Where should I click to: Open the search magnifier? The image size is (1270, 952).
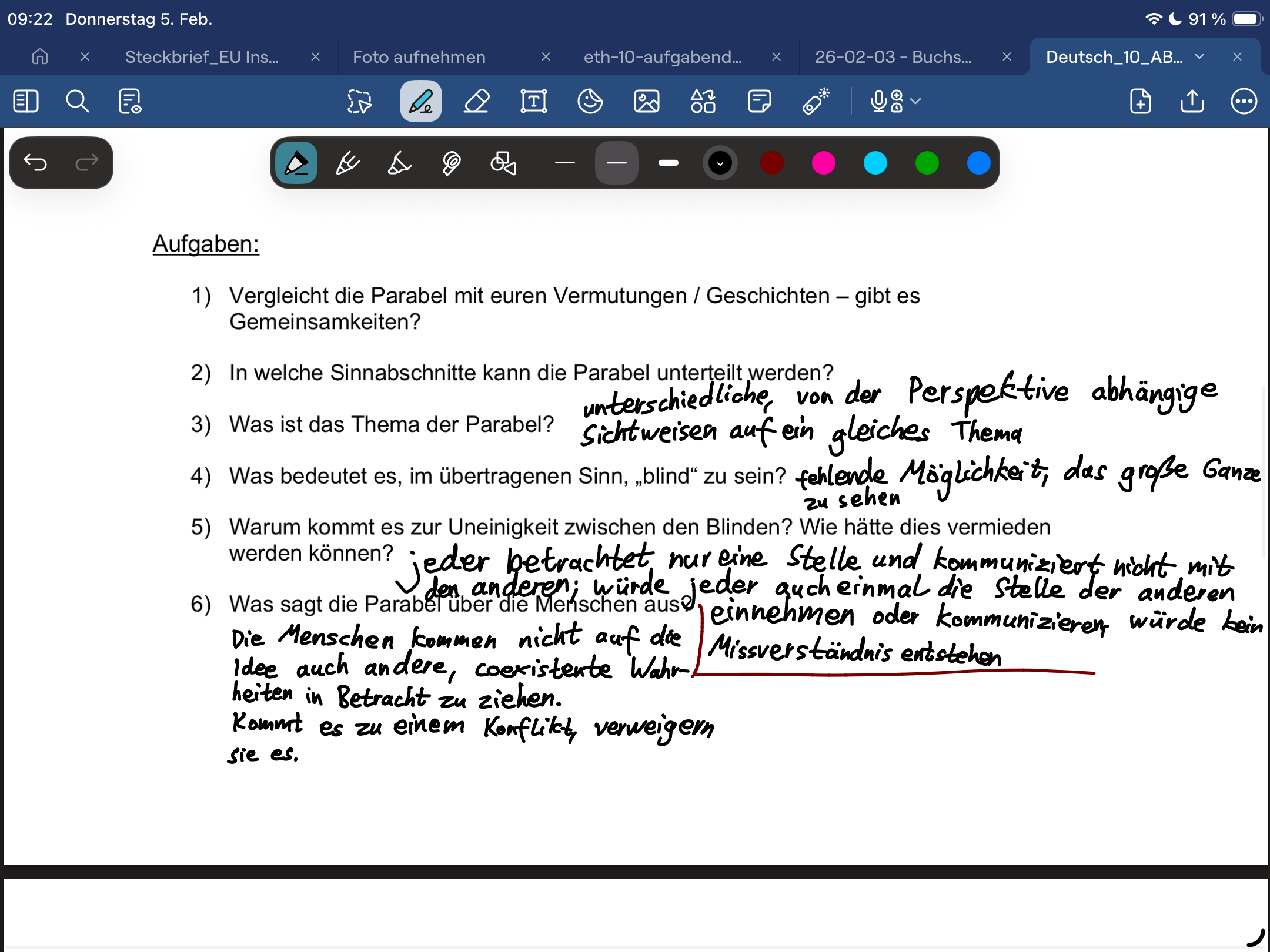coord(77,101)
